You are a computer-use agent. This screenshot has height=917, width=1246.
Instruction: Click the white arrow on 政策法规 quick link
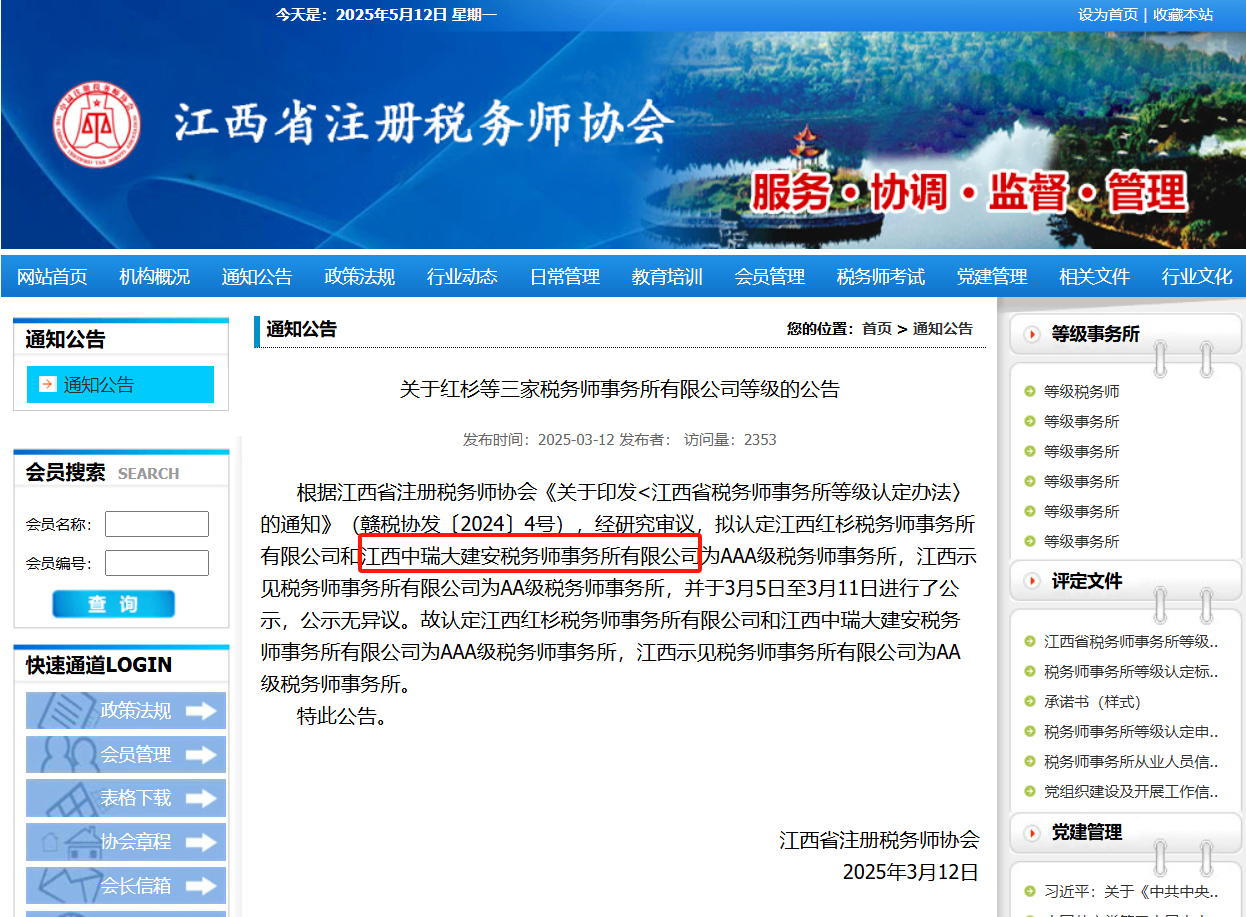click(201, 711)
